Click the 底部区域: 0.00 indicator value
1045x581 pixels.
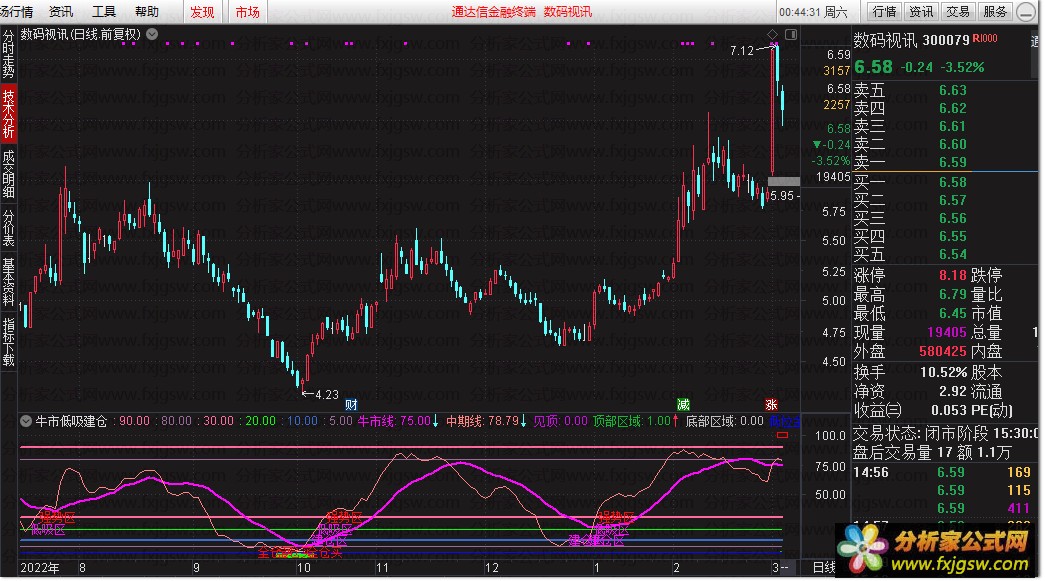[x=724, y=421]
